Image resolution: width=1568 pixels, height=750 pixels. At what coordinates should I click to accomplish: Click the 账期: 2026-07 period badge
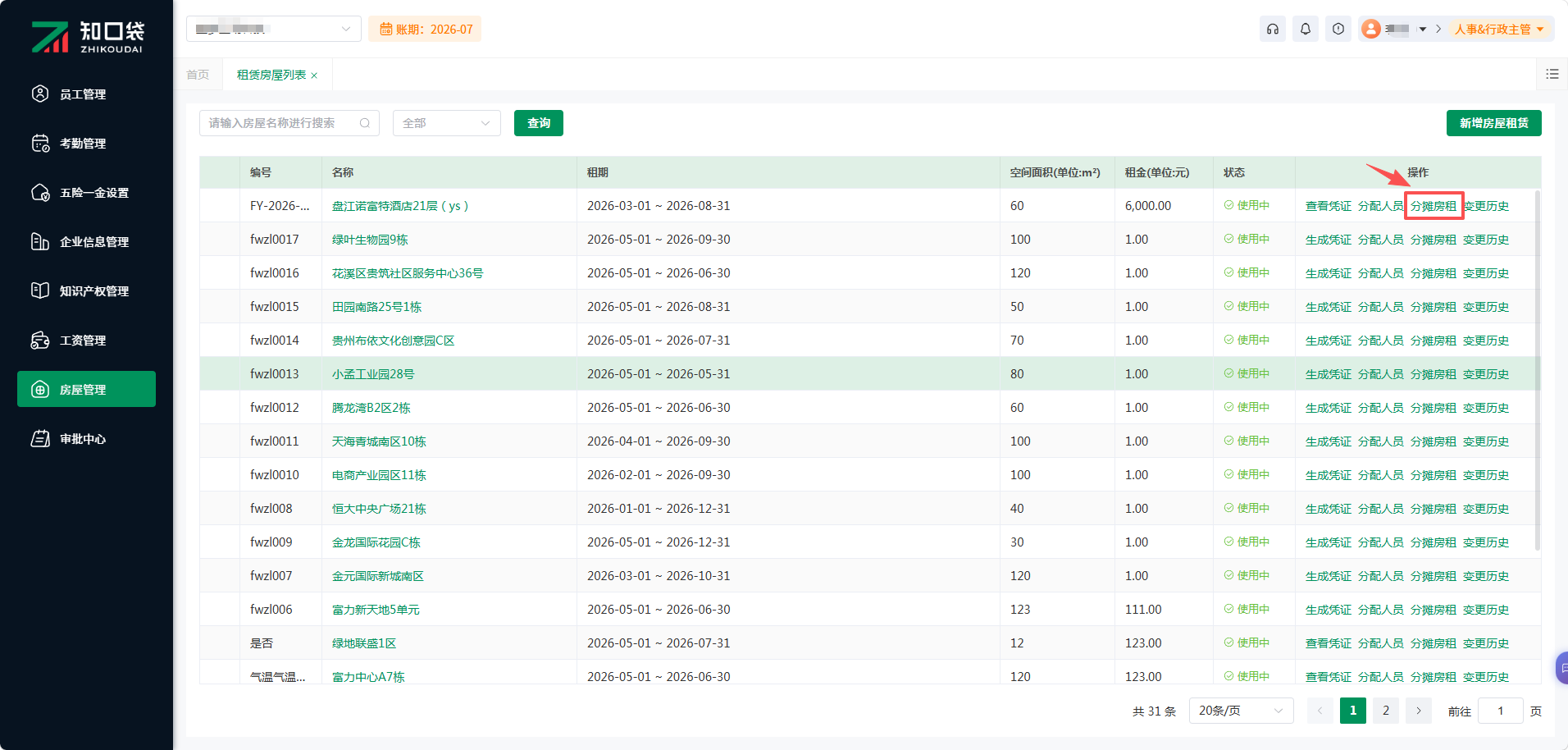(x=425, y=30)
